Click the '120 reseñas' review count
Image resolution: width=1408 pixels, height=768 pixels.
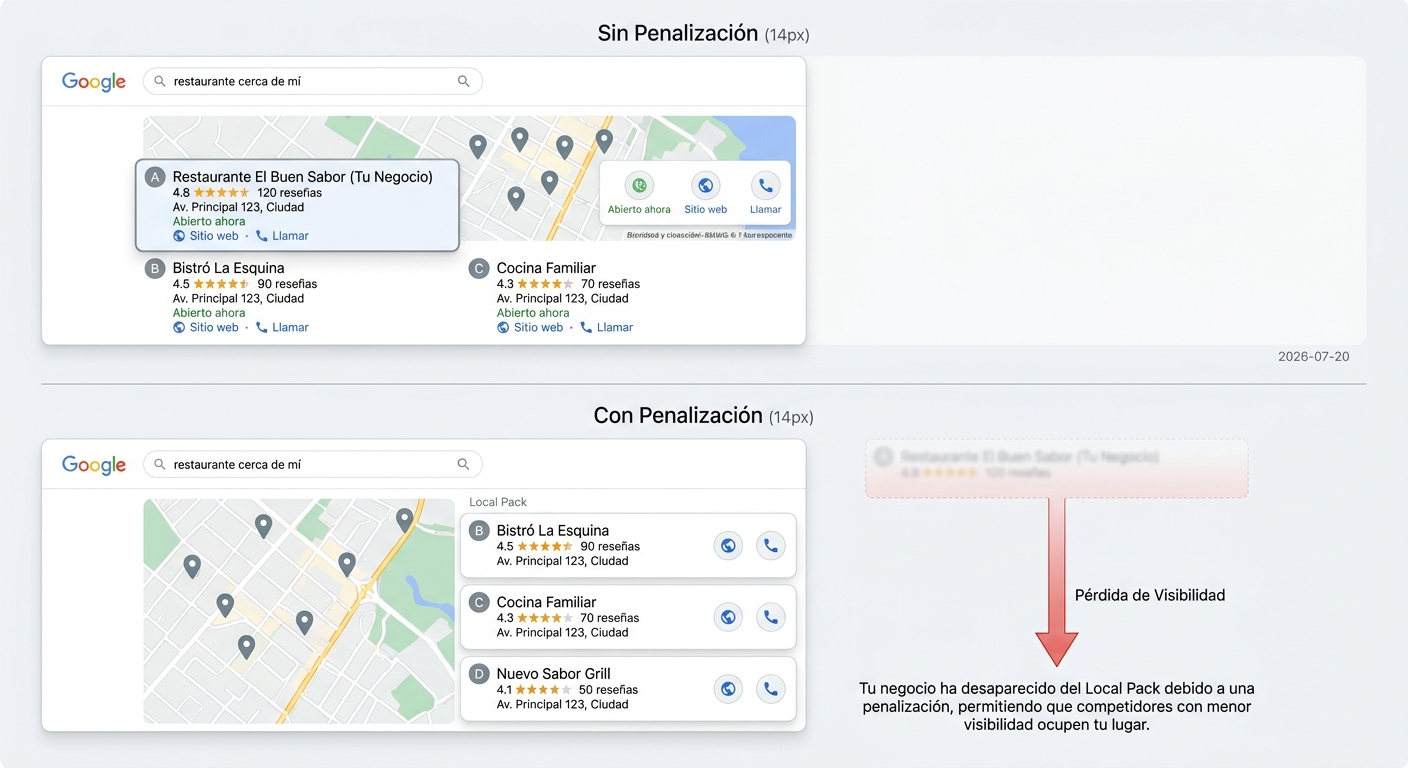(289, 193)
